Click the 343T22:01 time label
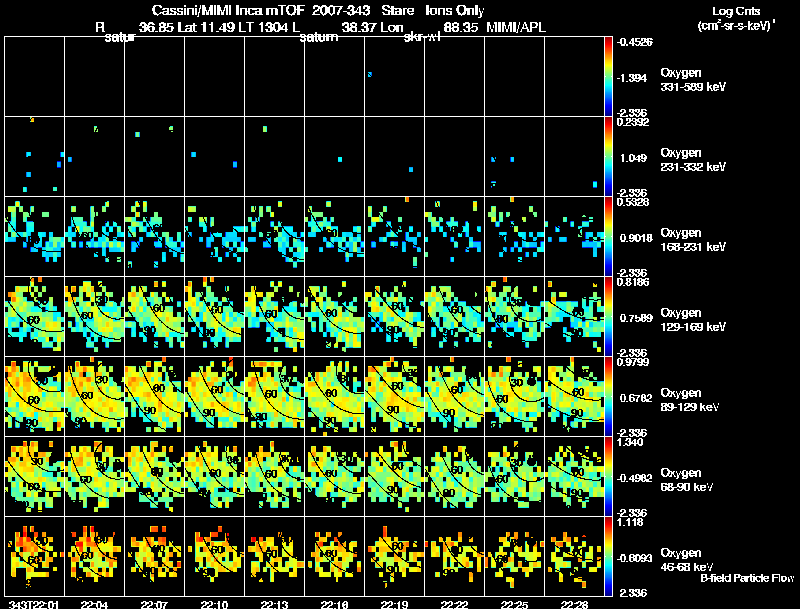The height and width of the screenshot is (609, 800). (34, 604)
